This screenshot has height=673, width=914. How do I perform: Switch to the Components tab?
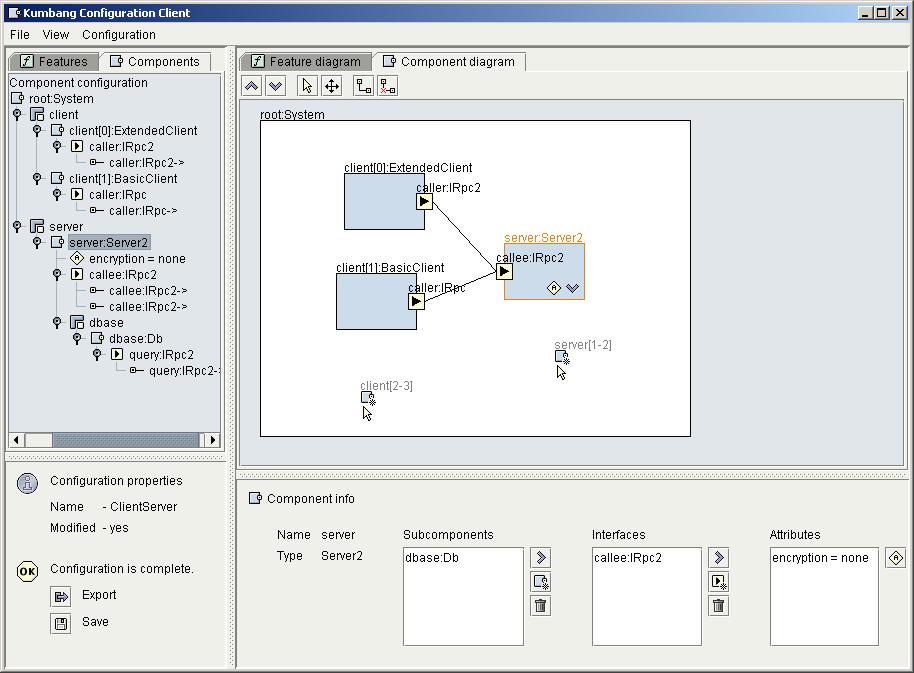155,61
